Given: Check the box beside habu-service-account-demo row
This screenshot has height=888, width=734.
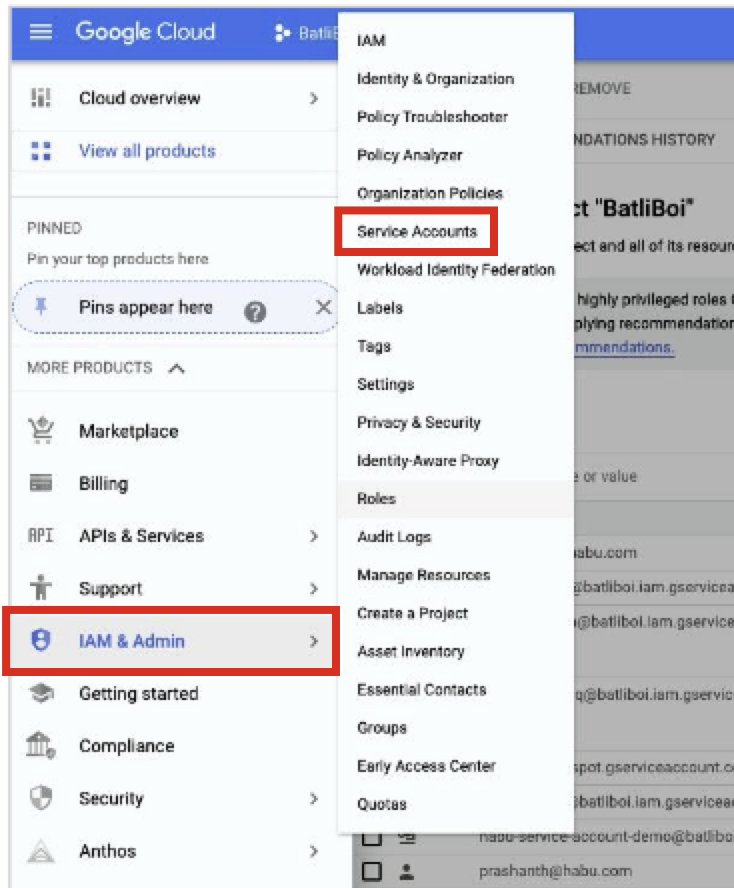Looking at the screenshot, I should [372, 837].
